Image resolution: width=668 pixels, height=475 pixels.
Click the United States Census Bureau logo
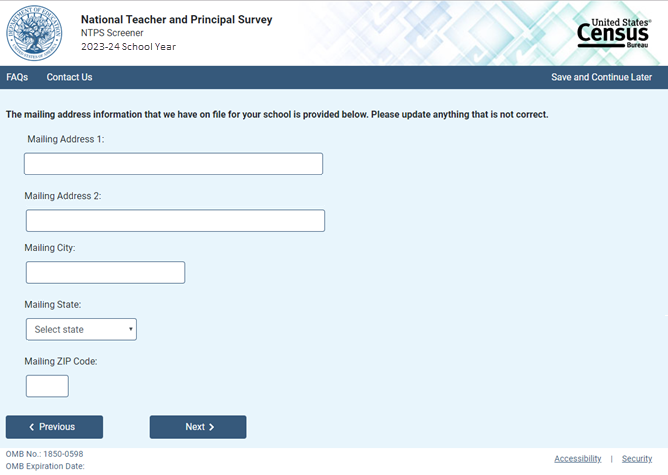tap(614, 32)
